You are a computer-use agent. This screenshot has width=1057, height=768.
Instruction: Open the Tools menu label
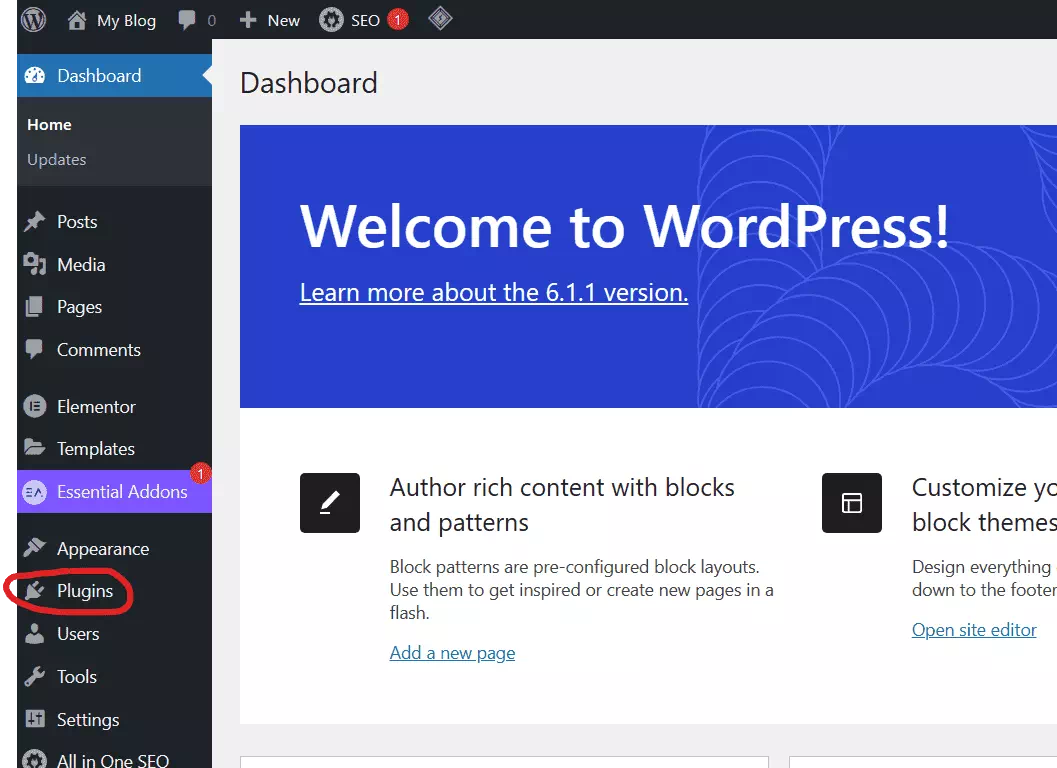(77, 676)
